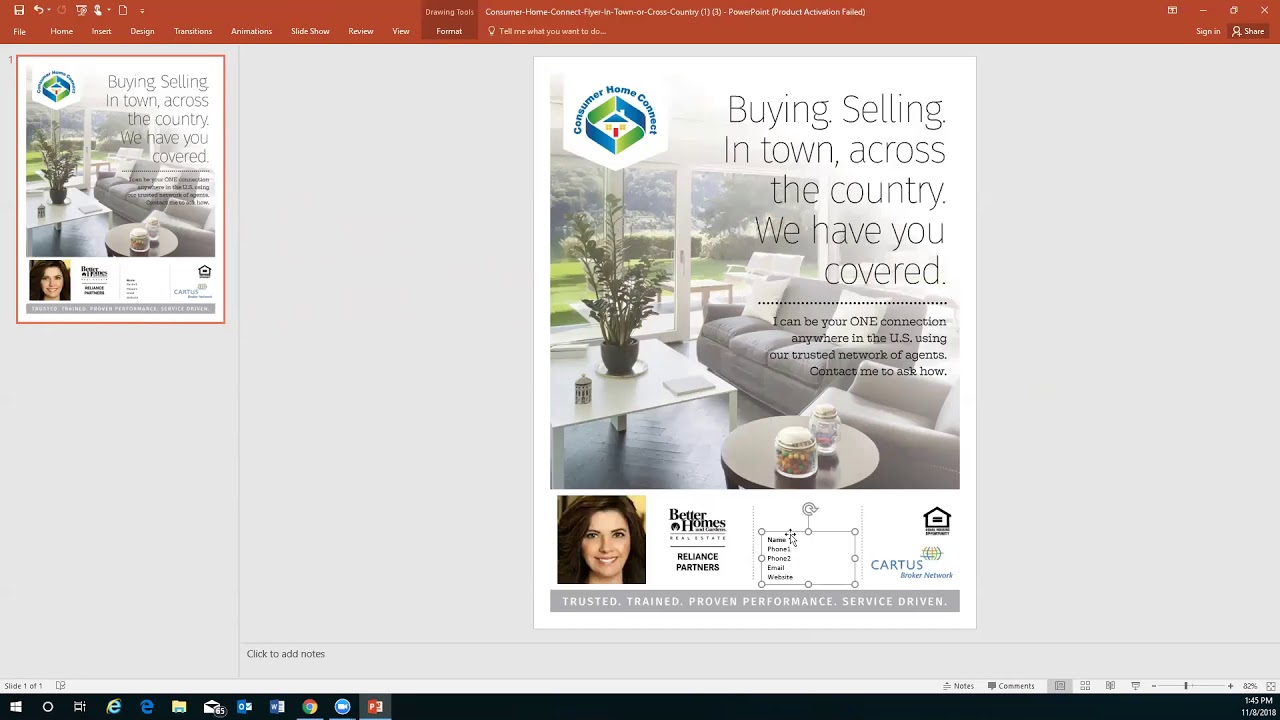The height and width of the screenshot is (720, 1280).
Task: Switch to the Home ribbon tab
Action: (61, 31)
